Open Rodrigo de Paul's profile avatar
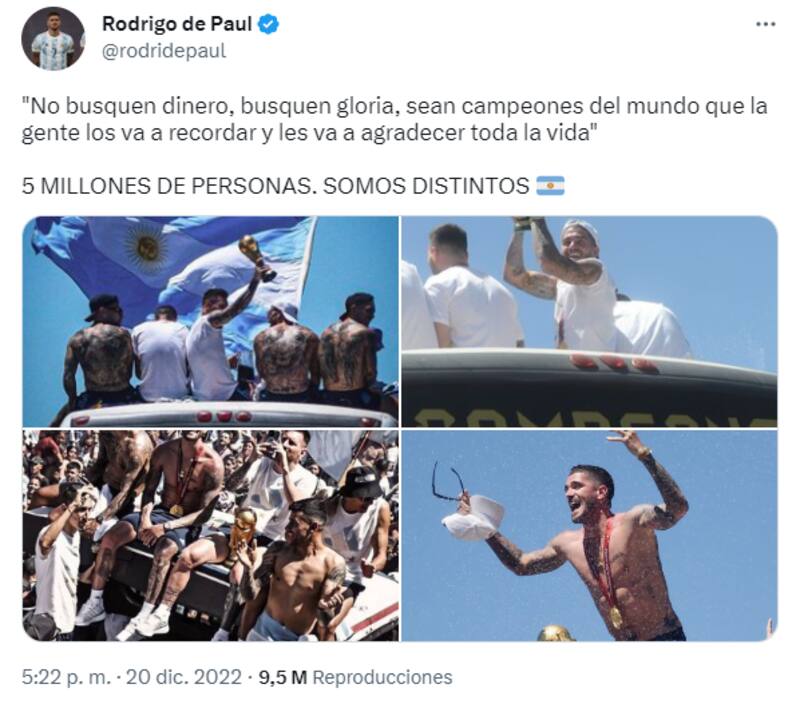This screenshot has width=800, height=708. (x=53, y=38)
